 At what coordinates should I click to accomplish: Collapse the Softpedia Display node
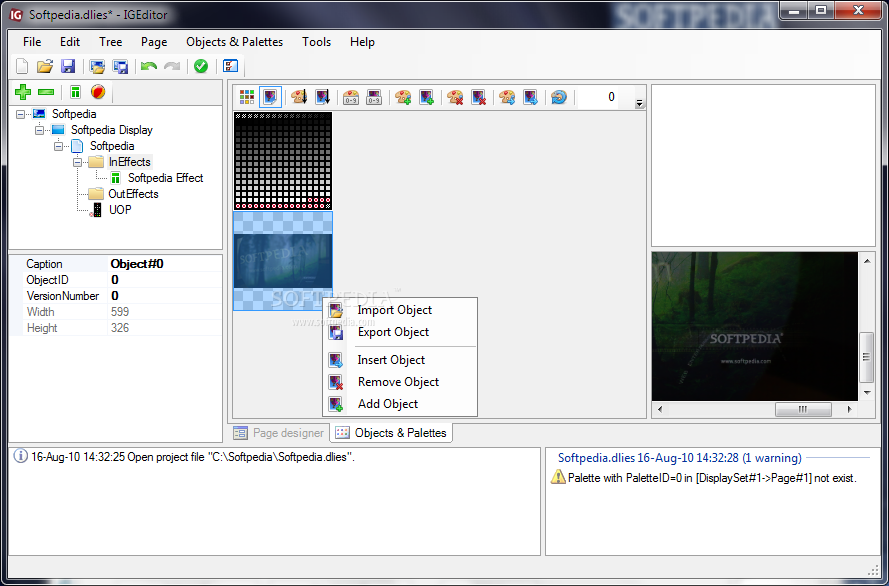click(39, 130)
